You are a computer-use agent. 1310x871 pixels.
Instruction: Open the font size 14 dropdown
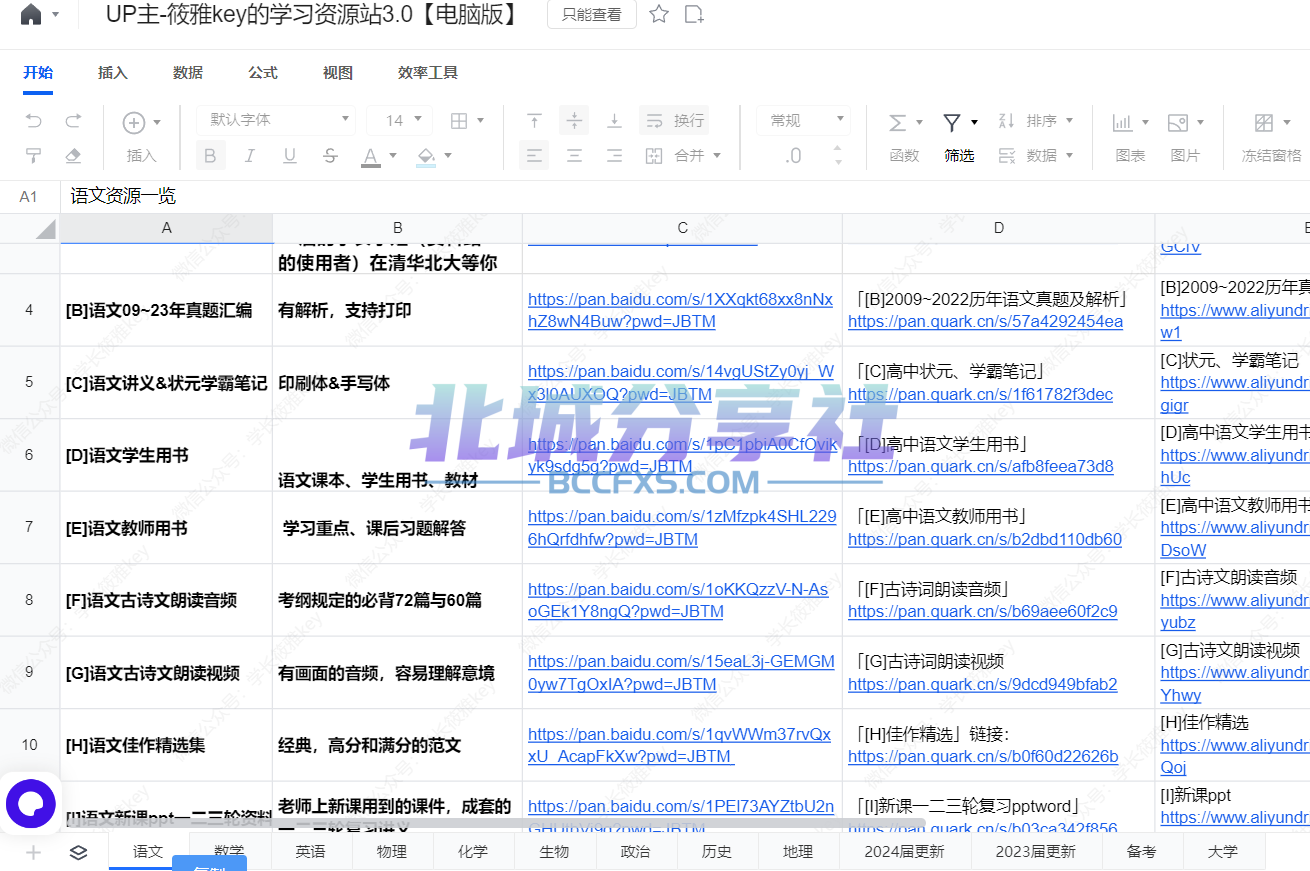pos(399,121)
